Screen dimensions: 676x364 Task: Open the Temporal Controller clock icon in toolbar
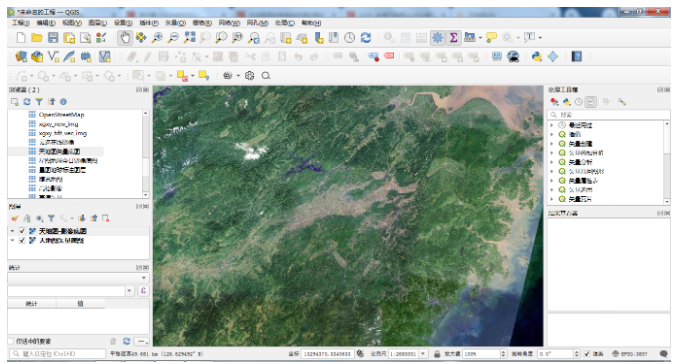pyautogui.click(x=350, y=38)
